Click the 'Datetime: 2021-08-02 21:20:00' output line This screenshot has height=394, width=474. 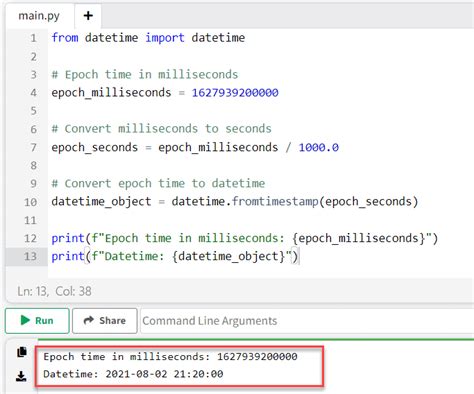133,374
